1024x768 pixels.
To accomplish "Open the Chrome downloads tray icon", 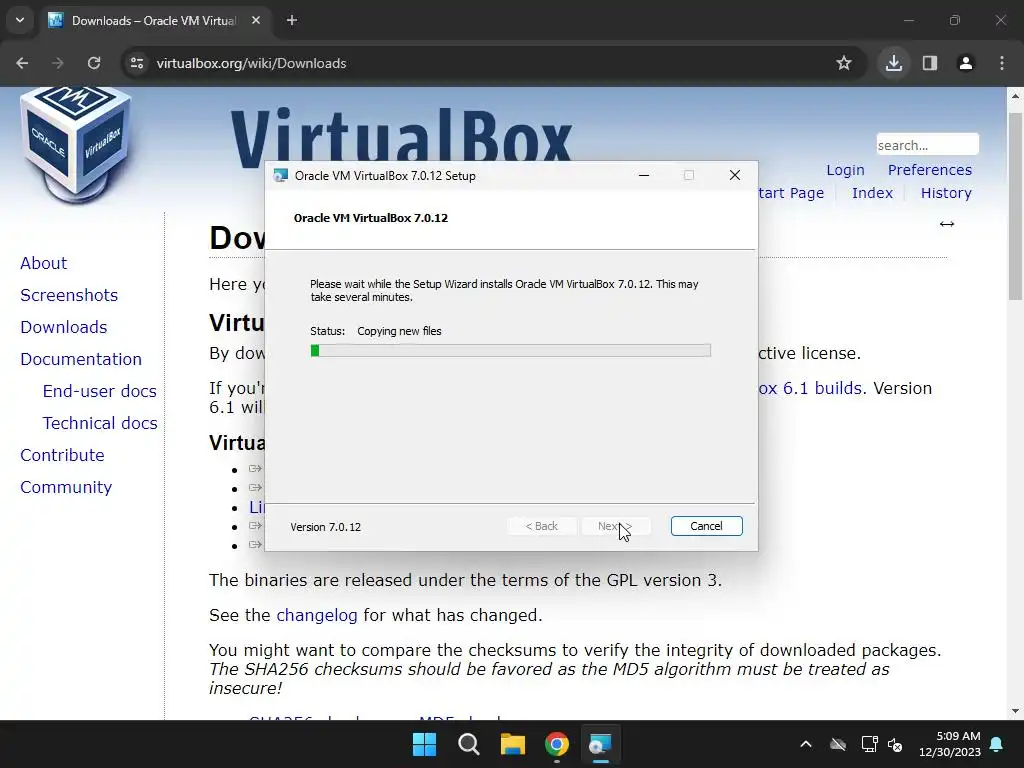I will coord(893,63).
